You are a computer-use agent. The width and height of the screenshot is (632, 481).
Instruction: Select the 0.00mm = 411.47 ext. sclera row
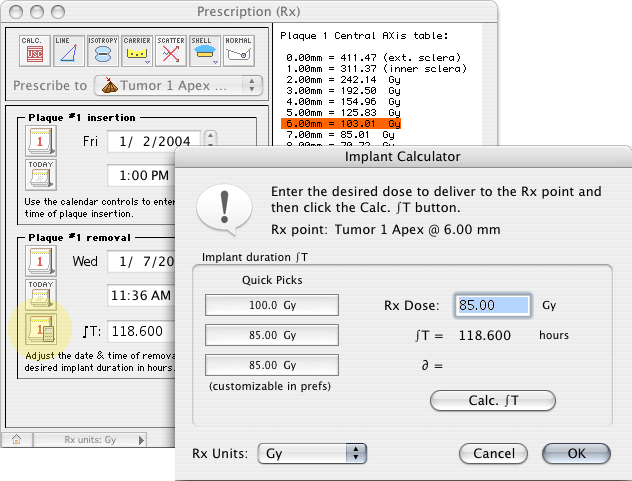coord(373,58)
